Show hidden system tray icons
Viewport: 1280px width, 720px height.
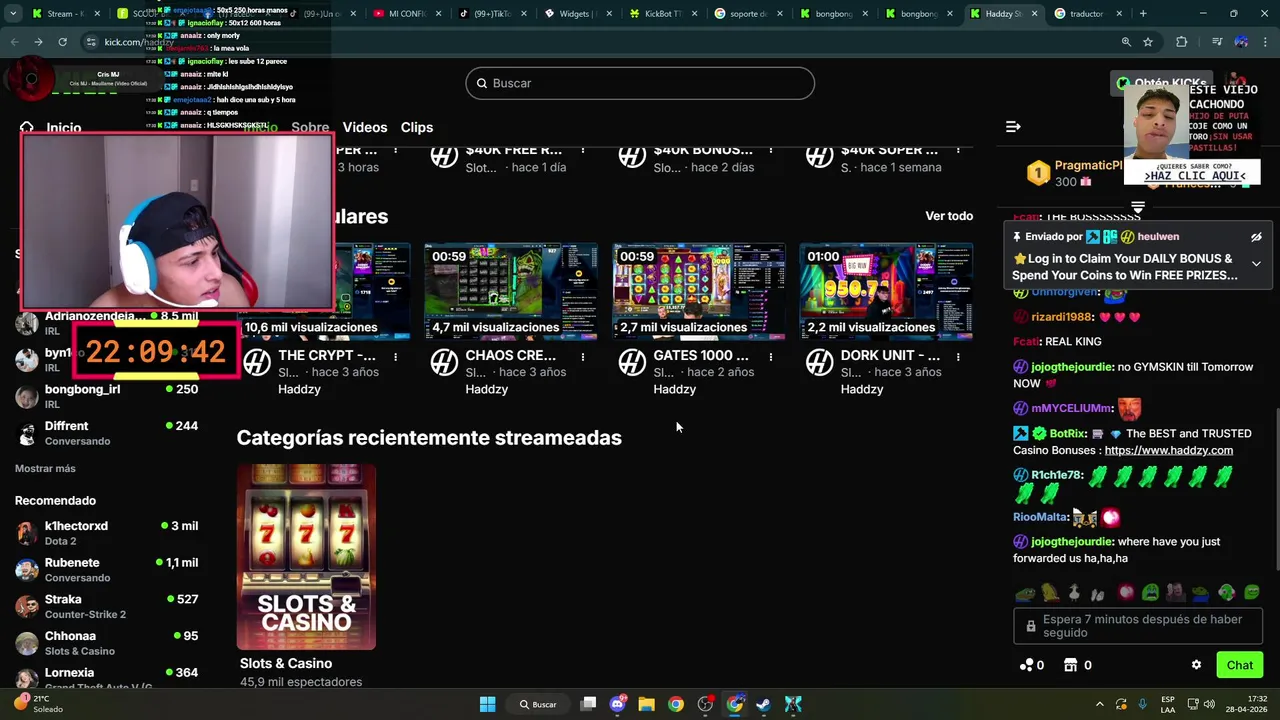tap(1100, 704)
